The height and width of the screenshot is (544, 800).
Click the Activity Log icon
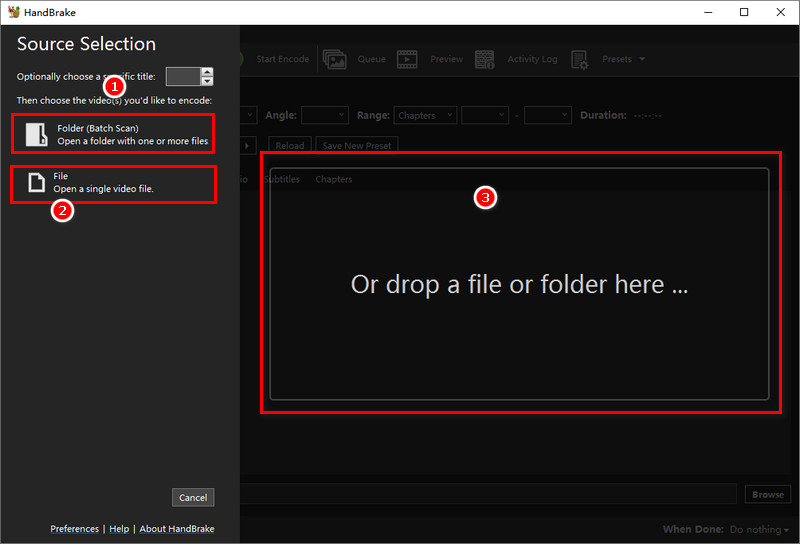tap(485, 59)
